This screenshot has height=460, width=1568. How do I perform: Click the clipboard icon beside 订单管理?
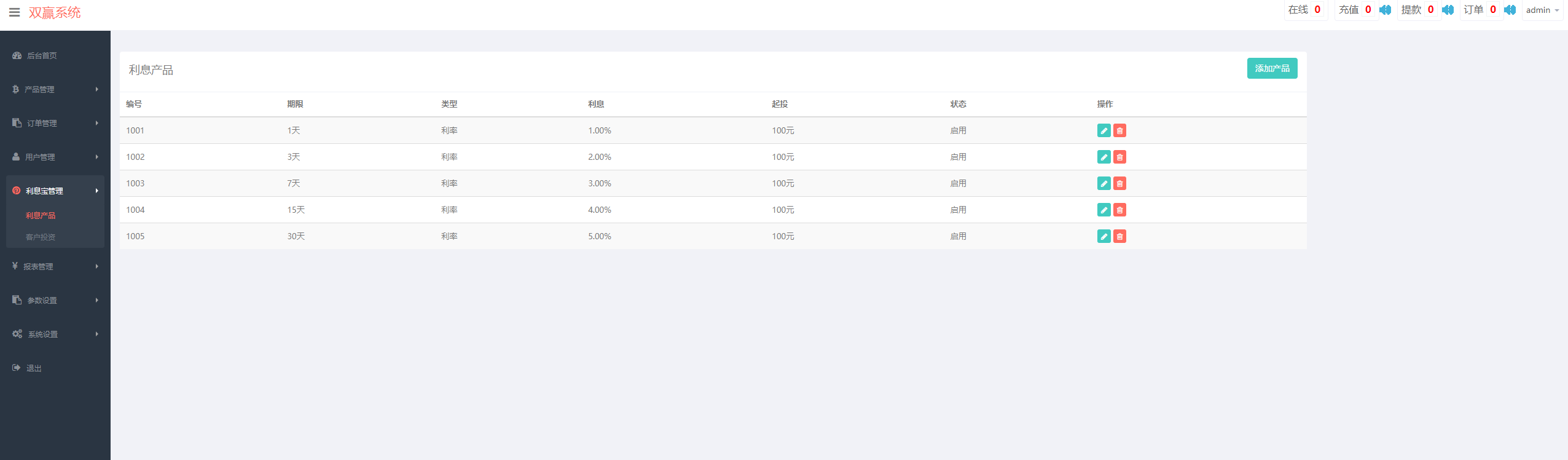(17, 123)
